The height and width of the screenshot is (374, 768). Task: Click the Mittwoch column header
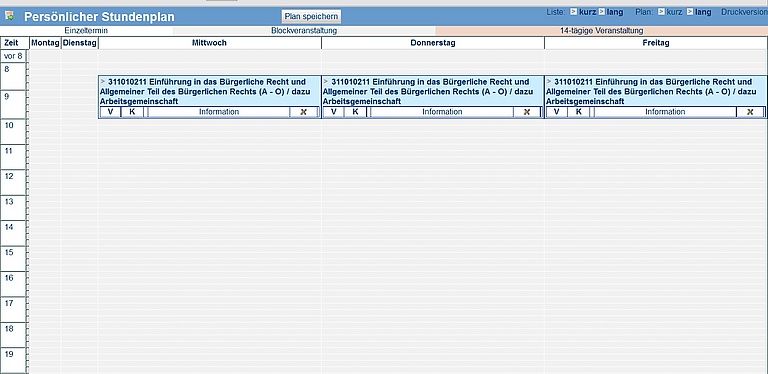pyautogui.click(x=209, y=43)
